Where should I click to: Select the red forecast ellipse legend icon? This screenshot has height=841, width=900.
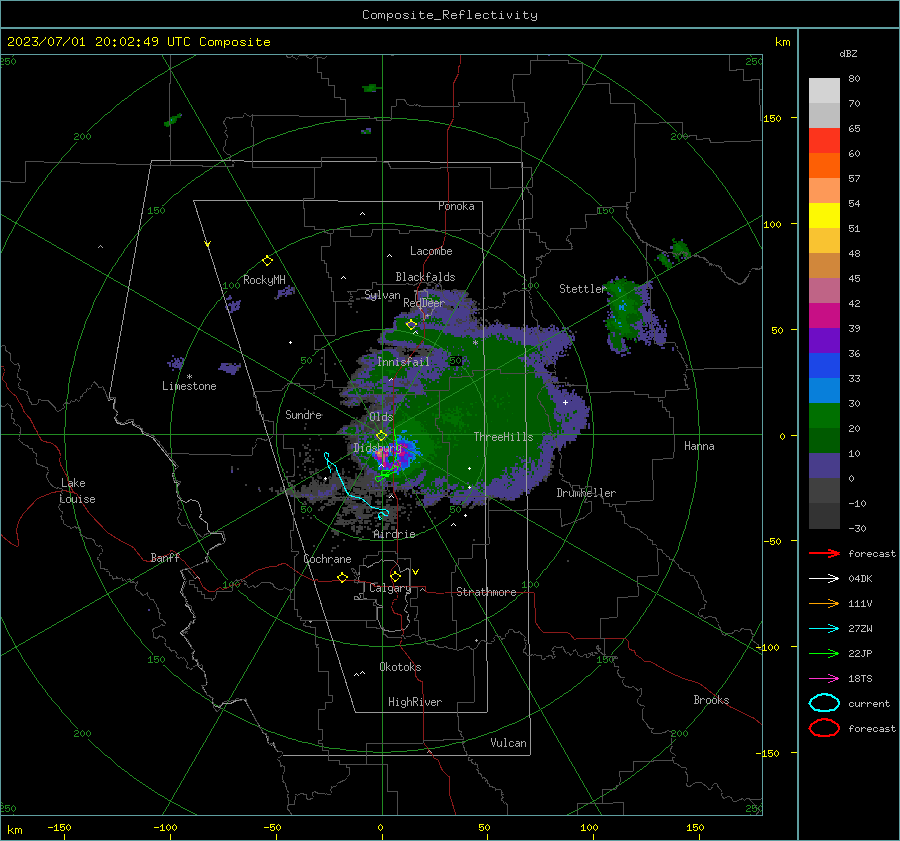[x=824, y=728]
